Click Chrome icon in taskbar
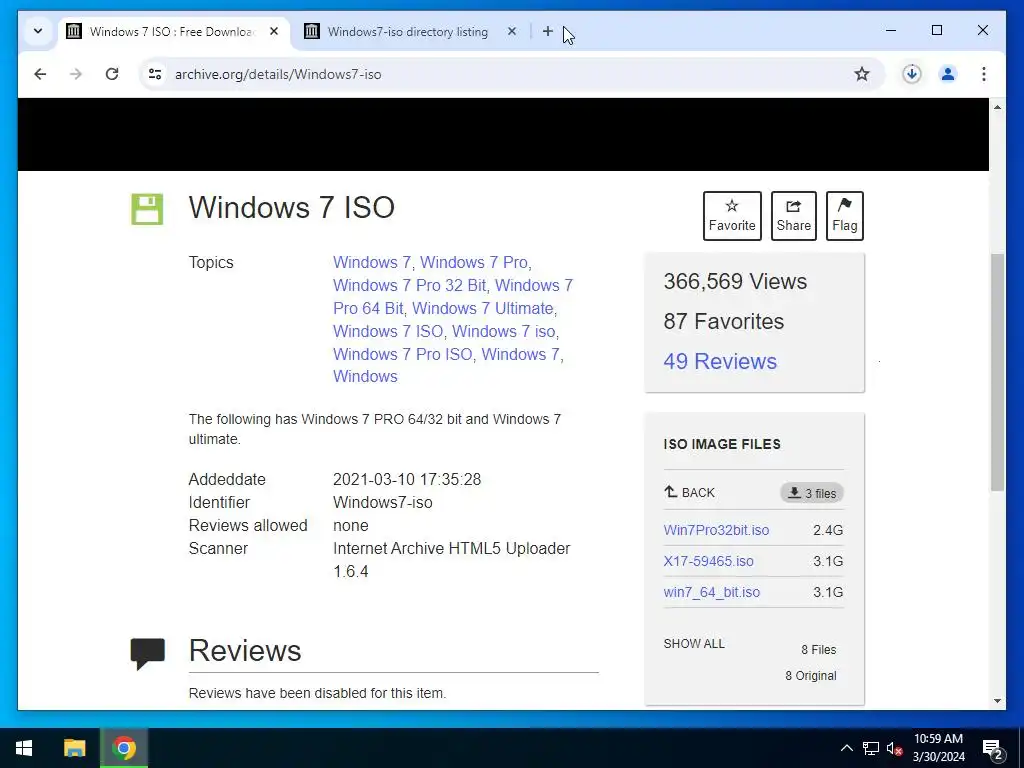 coord(123,748)
